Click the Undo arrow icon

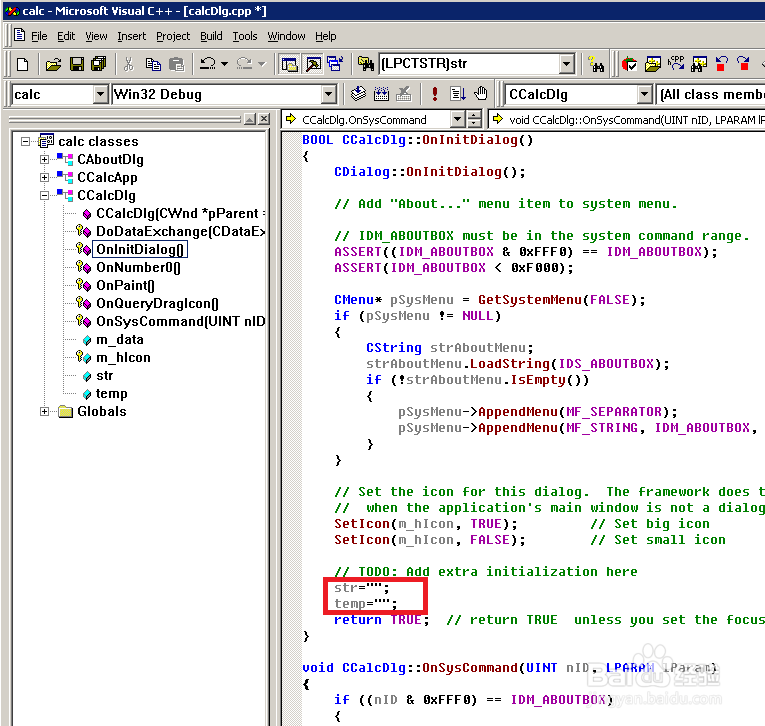[208, 64]
